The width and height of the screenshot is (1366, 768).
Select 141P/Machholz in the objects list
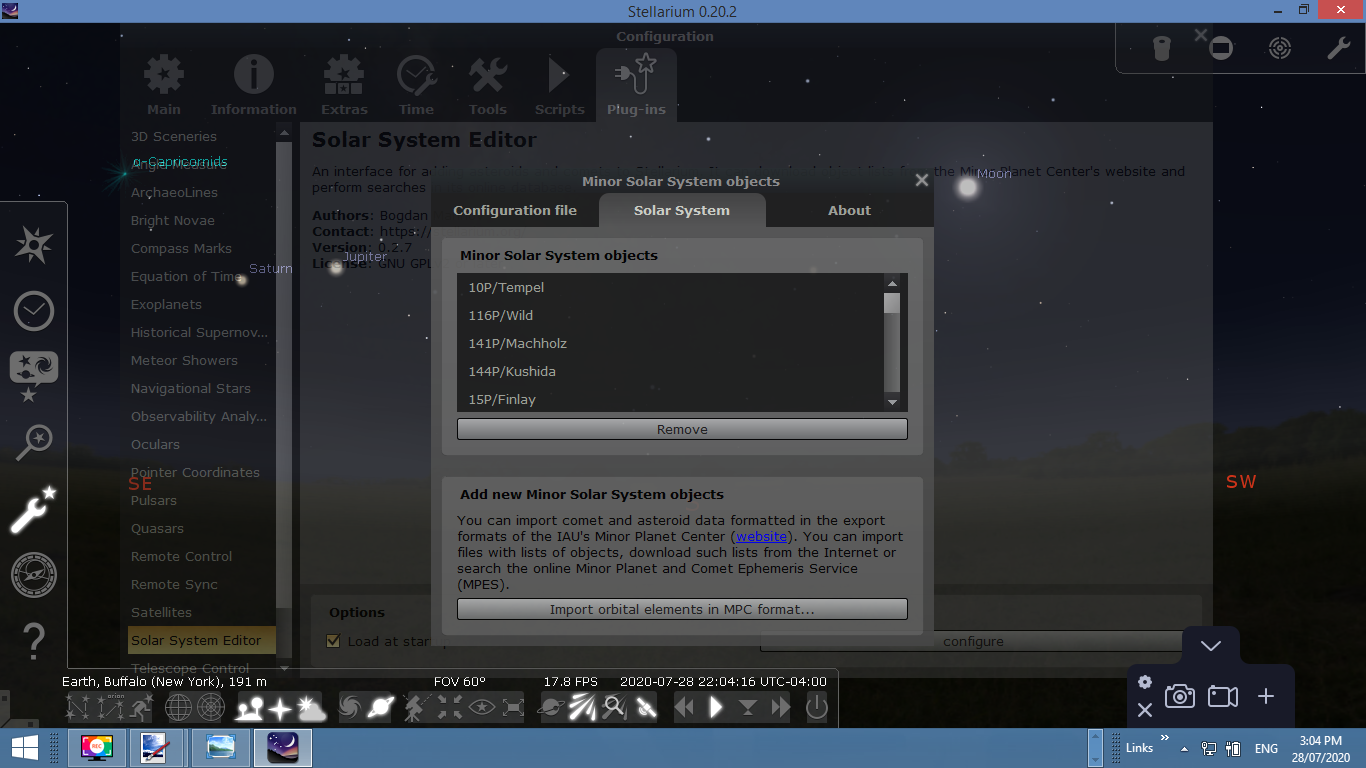(x=517, y=343)
